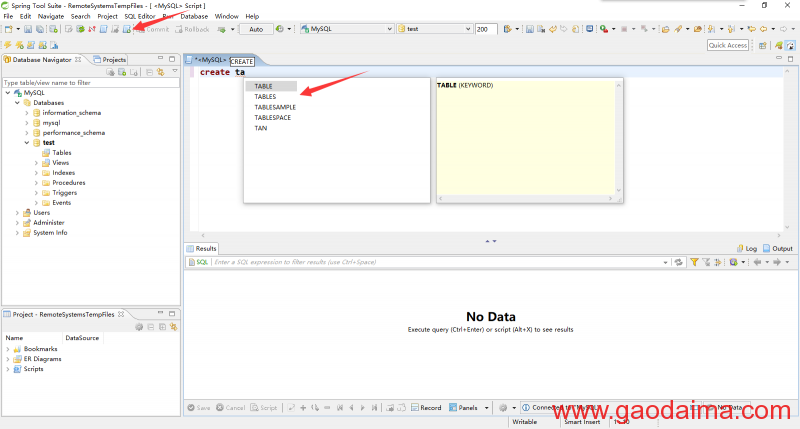
Task: Click the Explain execution plan icon
Action: click(54, 45)
